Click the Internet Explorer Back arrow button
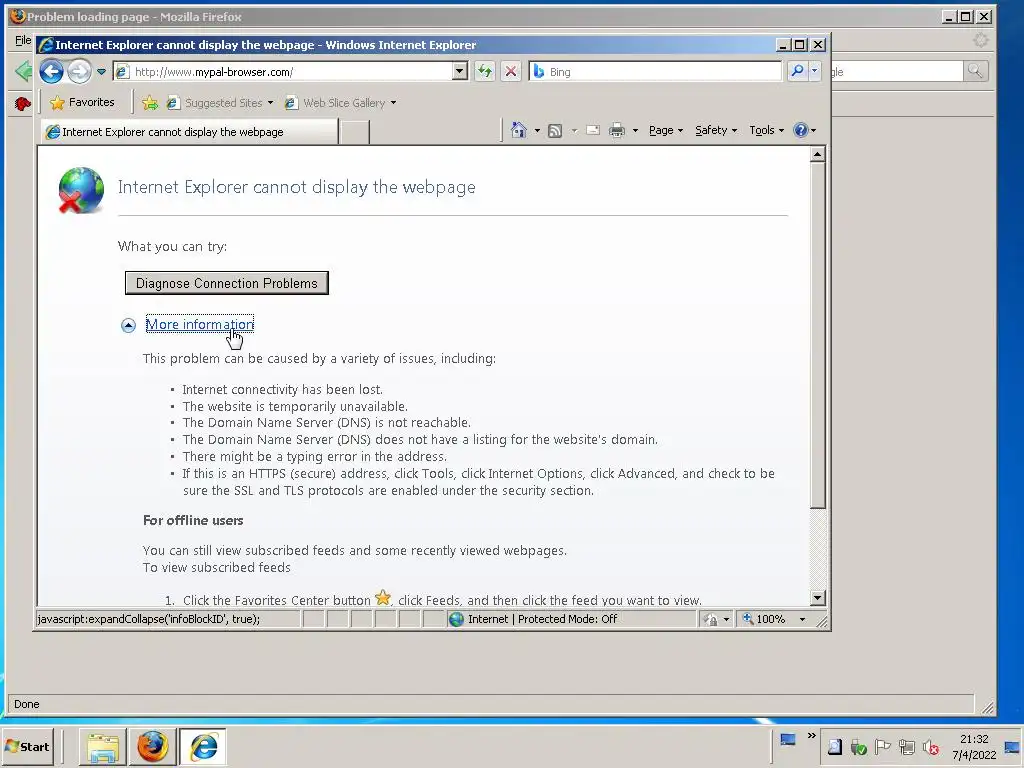 pyautogui.click(x=52, y=71)
